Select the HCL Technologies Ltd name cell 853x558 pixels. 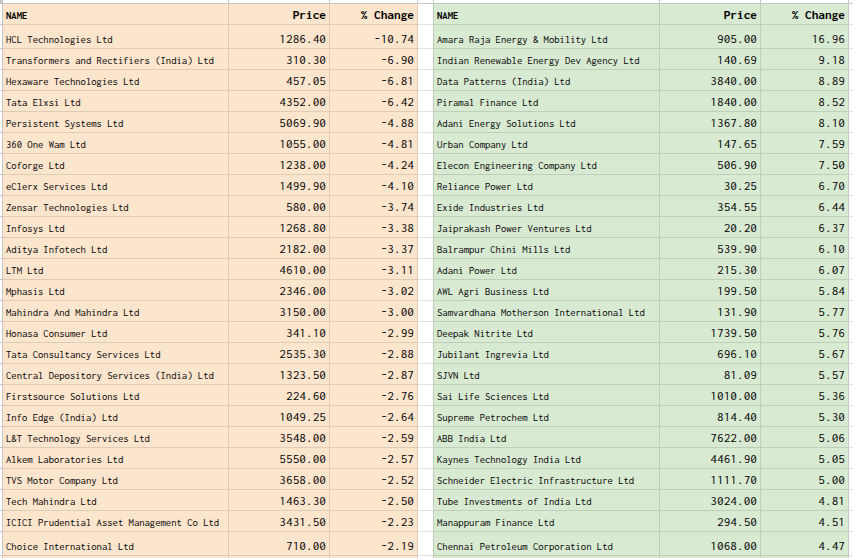(x=115, y=39)
